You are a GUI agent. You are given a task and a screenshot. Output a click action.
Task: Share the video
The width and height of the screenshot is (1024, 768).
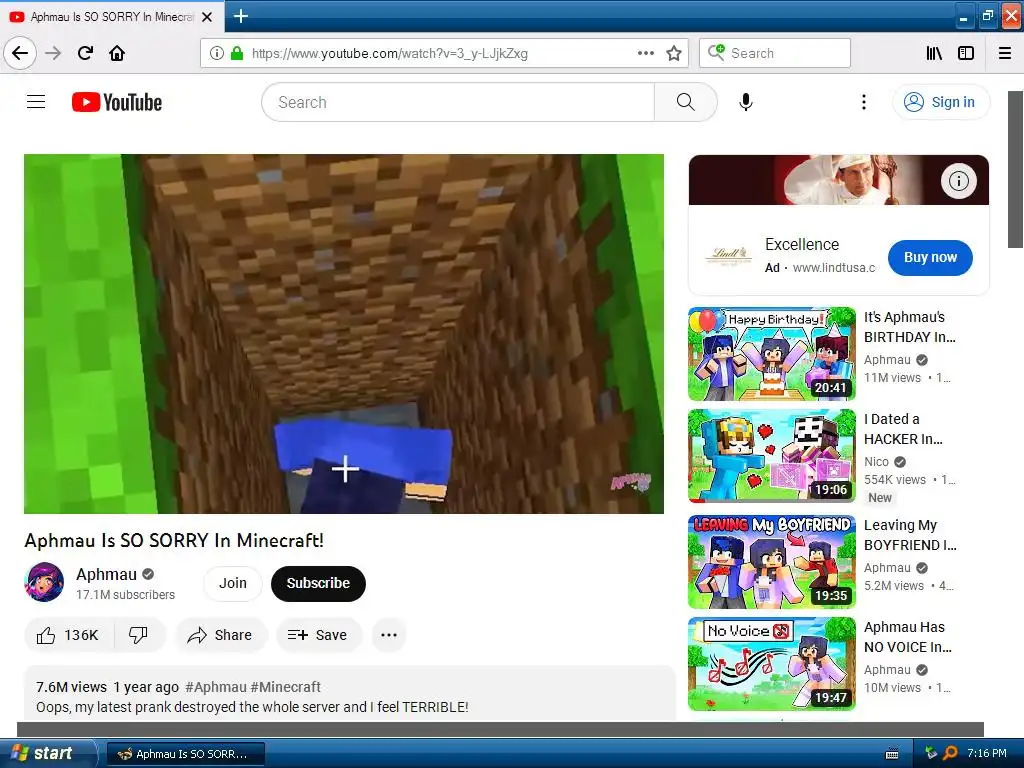[220, 635]
